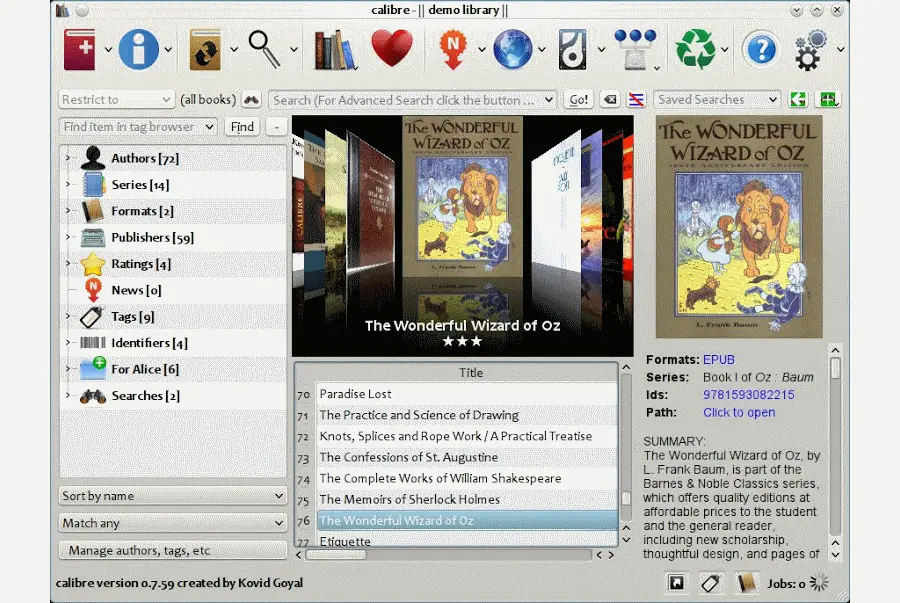Select 'The Confessions of St. Augustine' row
The image size is (900, 603).
click(467, 457)
